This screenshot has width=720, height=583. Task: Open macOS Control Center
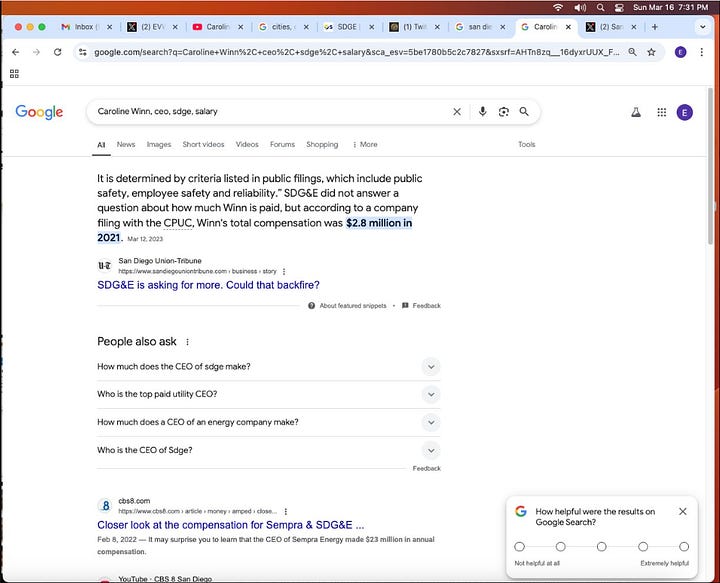pyautogui.click(x=619, y=7)
